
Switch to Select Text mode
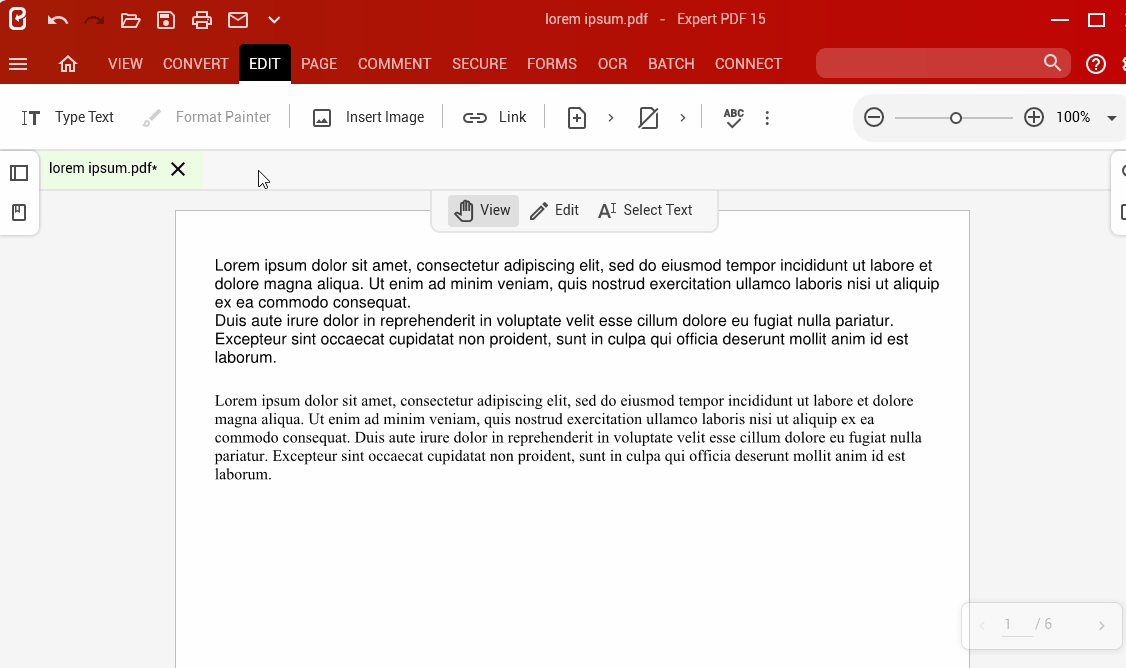645,210
